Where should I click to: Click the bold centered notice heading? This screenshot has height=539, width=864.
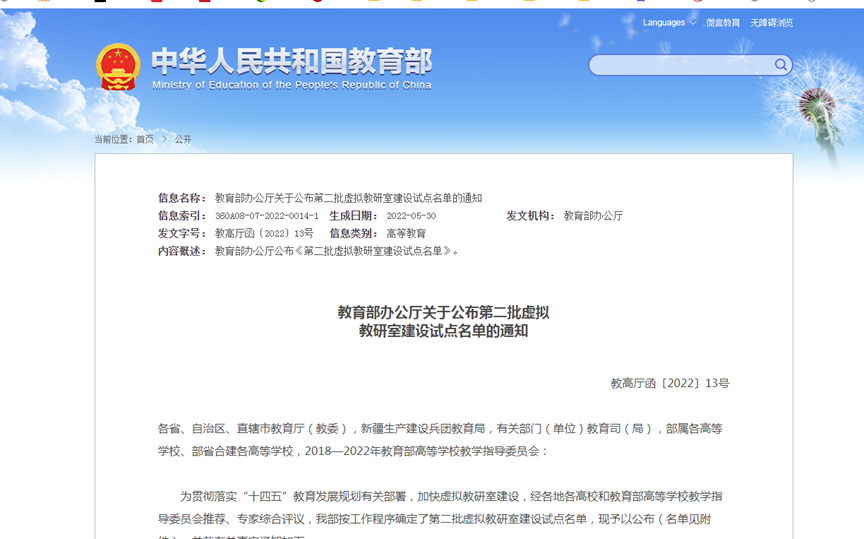click(443, 321)
